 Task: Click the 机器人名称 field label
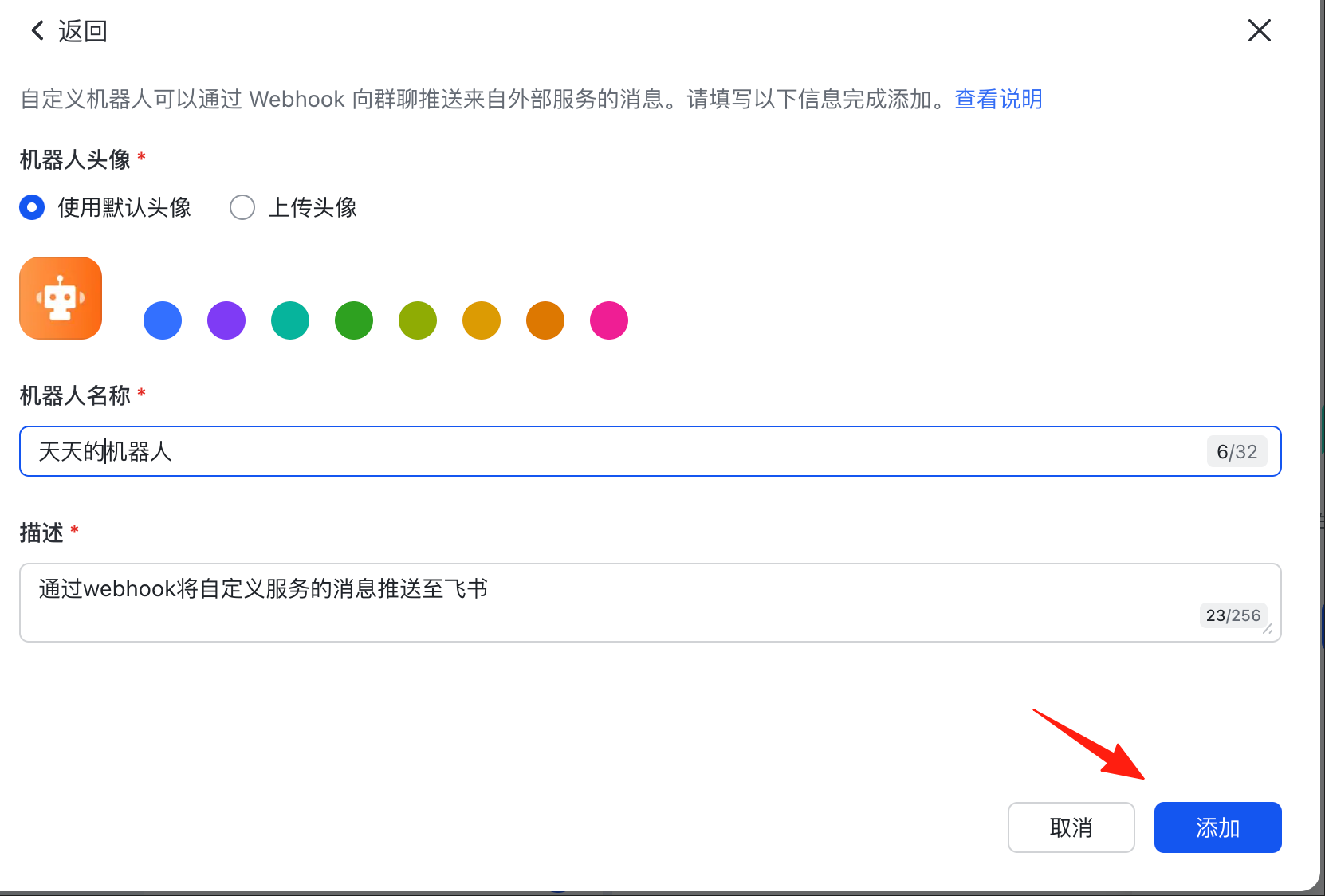pos(75,395)
